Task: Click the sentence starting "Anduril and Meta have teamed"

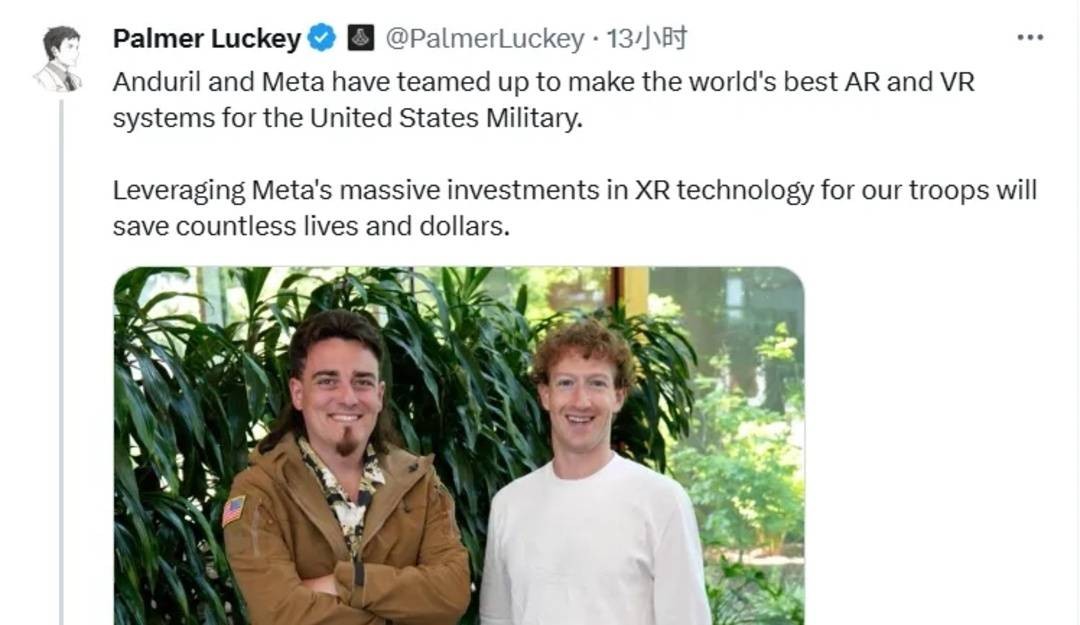Action: (x=543, y=100)
